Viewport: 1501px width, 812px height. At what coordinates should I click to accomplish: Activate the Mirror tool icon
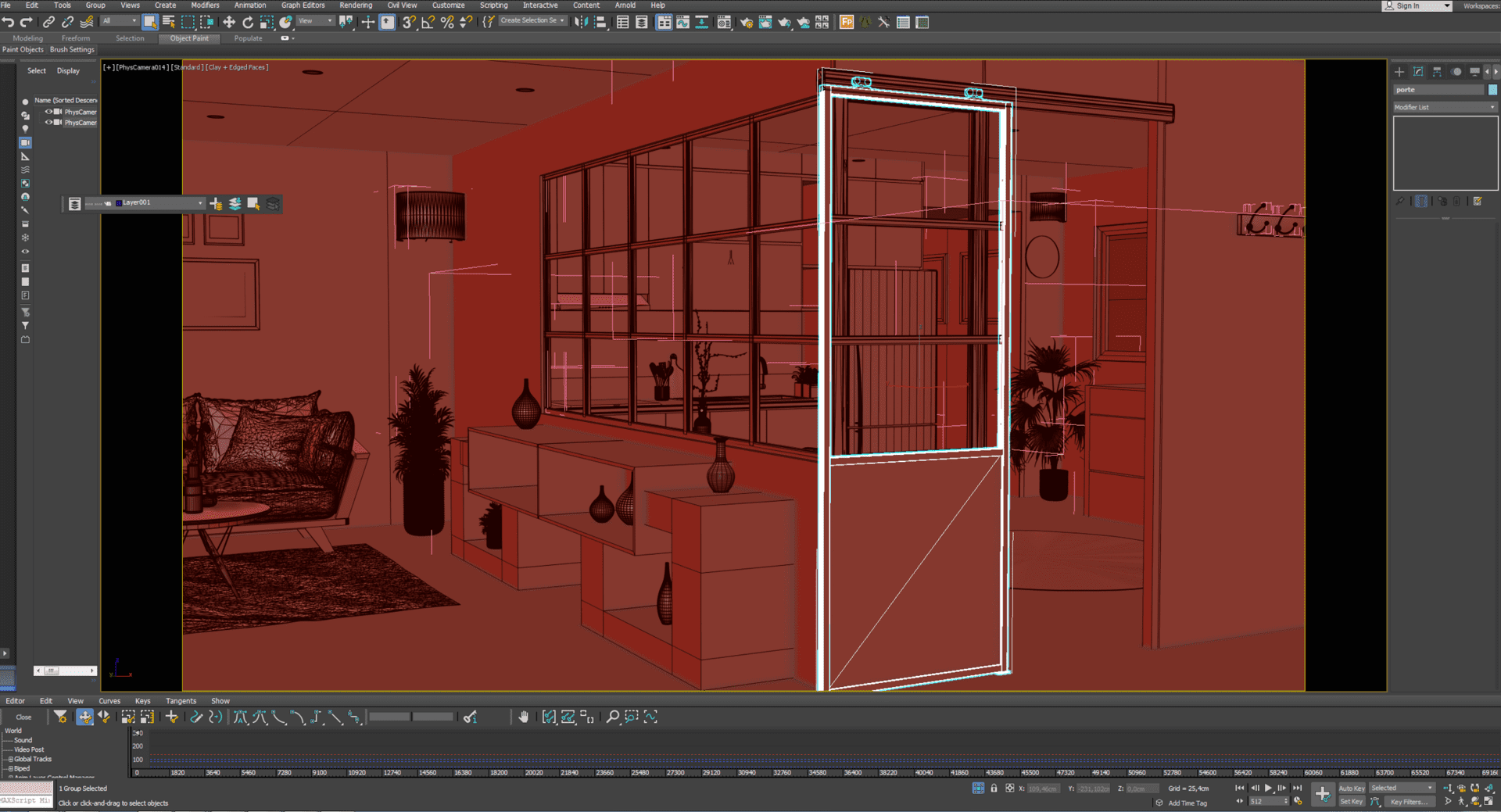(581, 23)
